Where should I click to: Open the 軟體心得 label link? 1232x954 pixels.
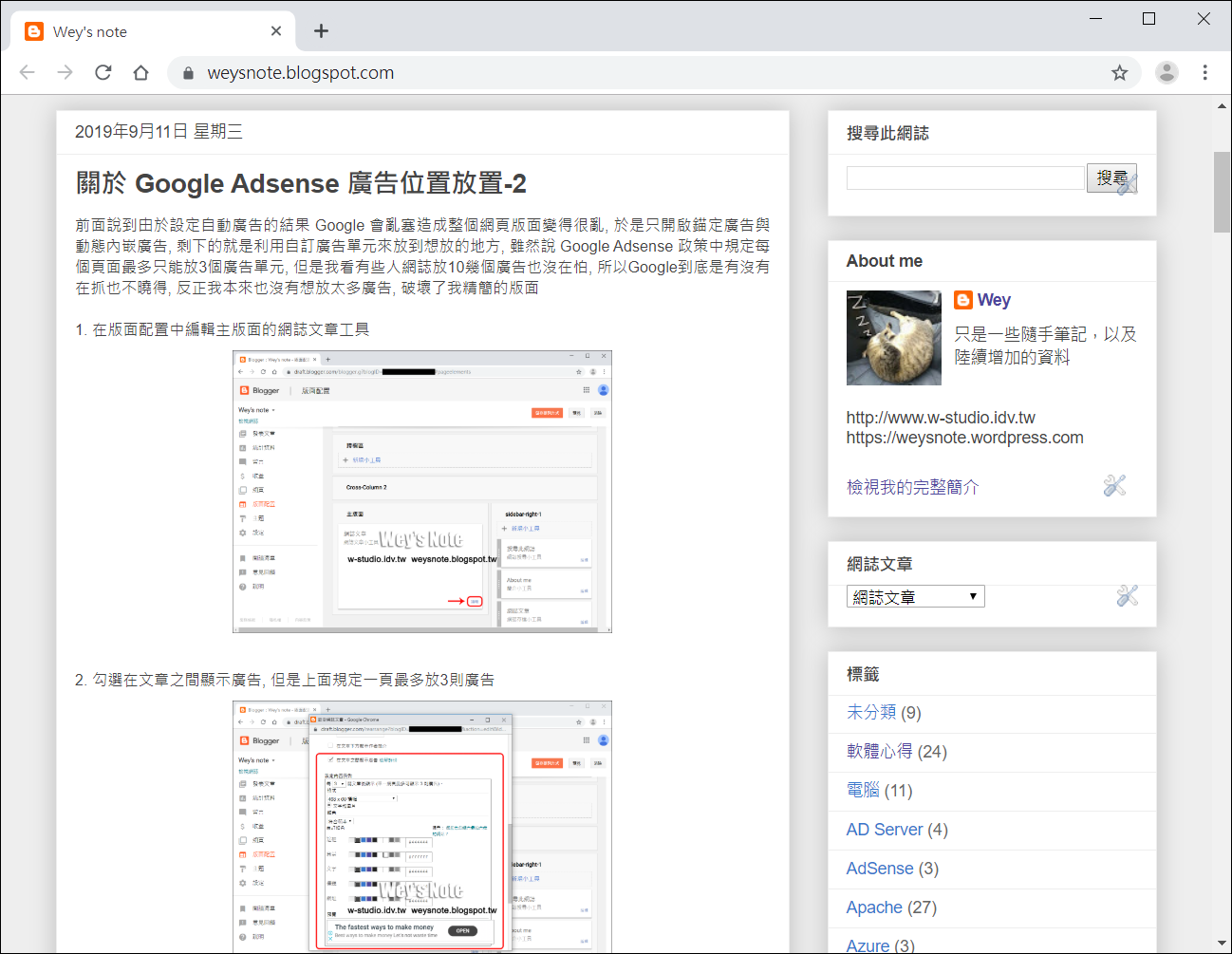880,751
